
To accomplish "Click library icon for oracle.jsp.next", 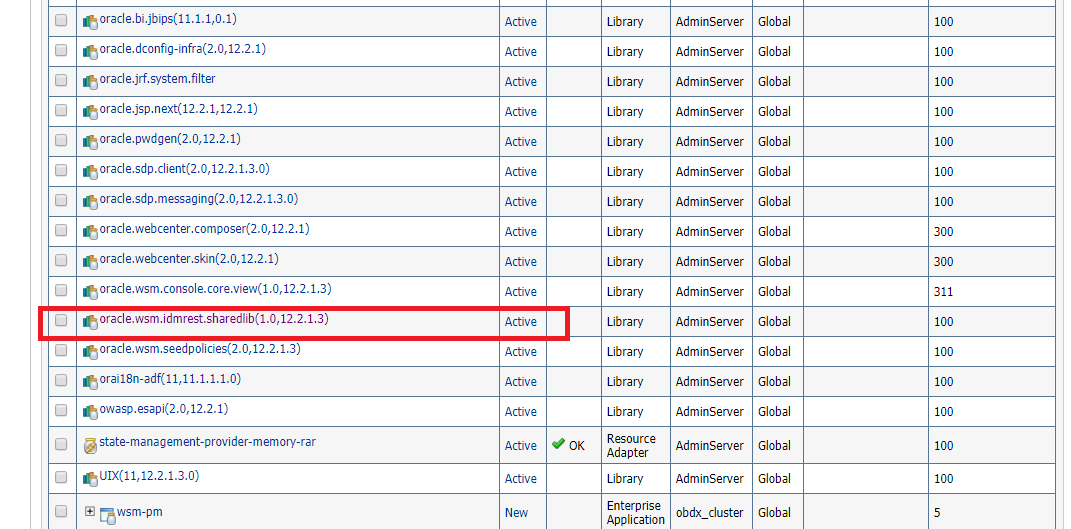I will pyautogui.click(x=90, y=112).
